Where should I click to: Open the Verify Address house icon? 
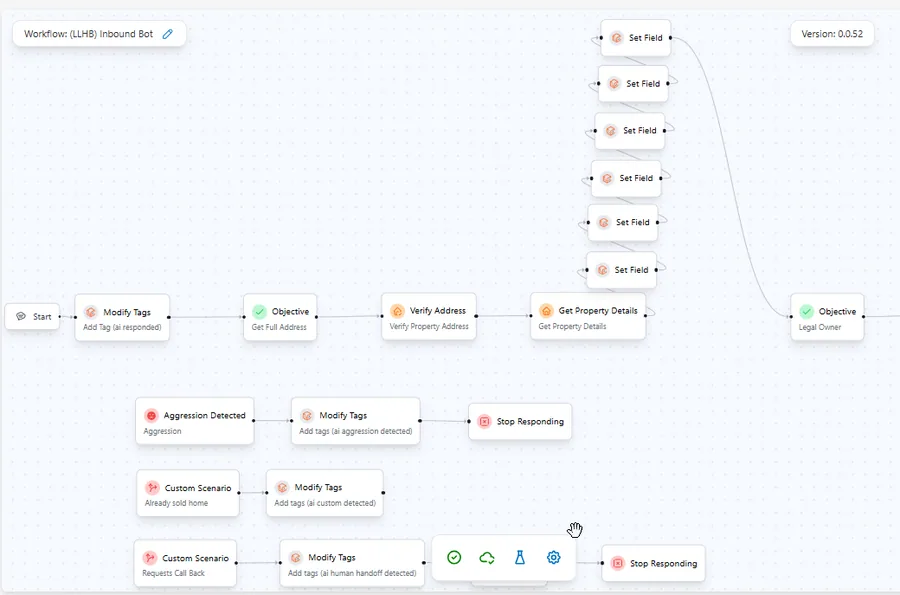click(x=397, y=310)
